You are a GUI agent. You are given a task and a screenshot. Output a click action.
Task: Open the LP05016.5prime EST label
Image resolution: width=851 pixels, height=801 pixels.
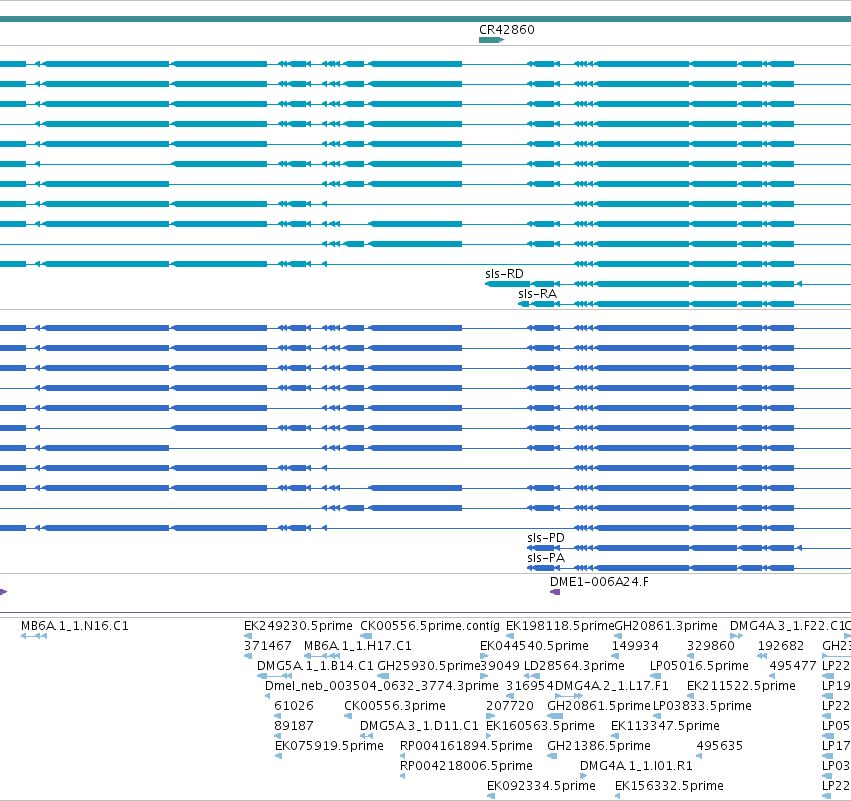700,666
